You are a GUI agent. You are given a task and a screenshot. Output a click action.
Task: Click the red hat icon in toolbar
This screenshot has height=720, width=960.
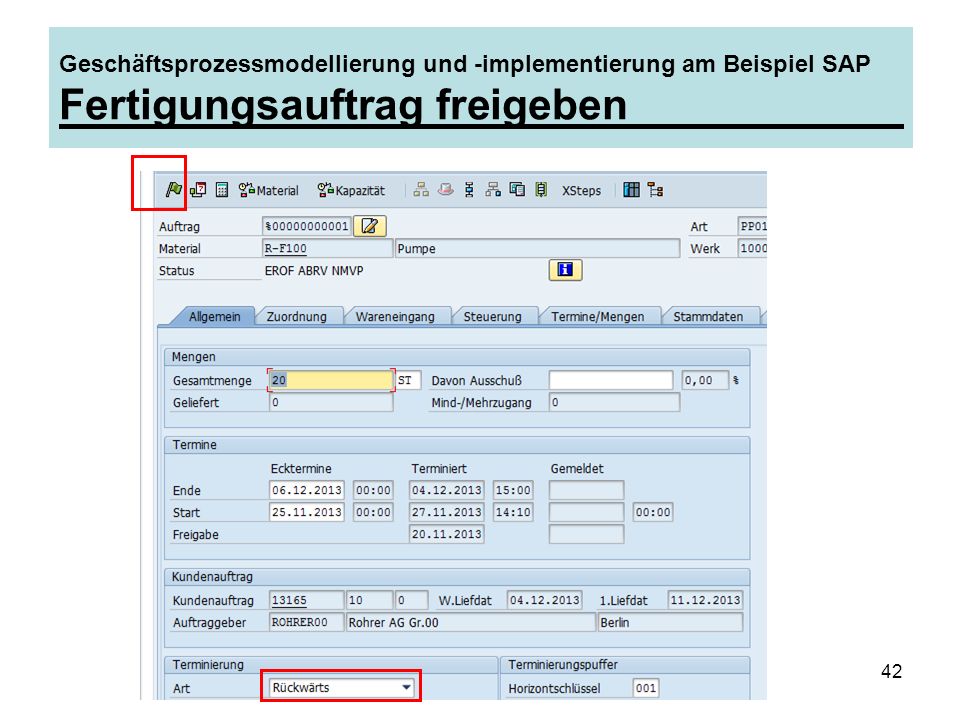(446, 190)
